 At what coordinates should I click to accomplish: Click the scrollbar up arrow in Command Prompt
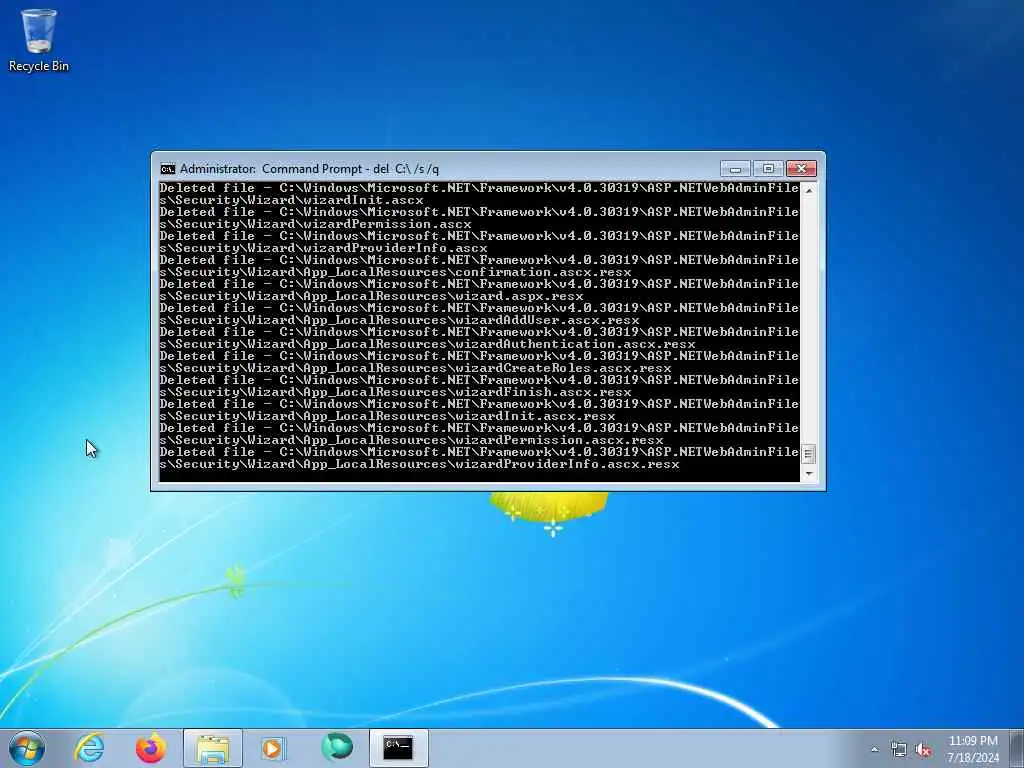809,190
